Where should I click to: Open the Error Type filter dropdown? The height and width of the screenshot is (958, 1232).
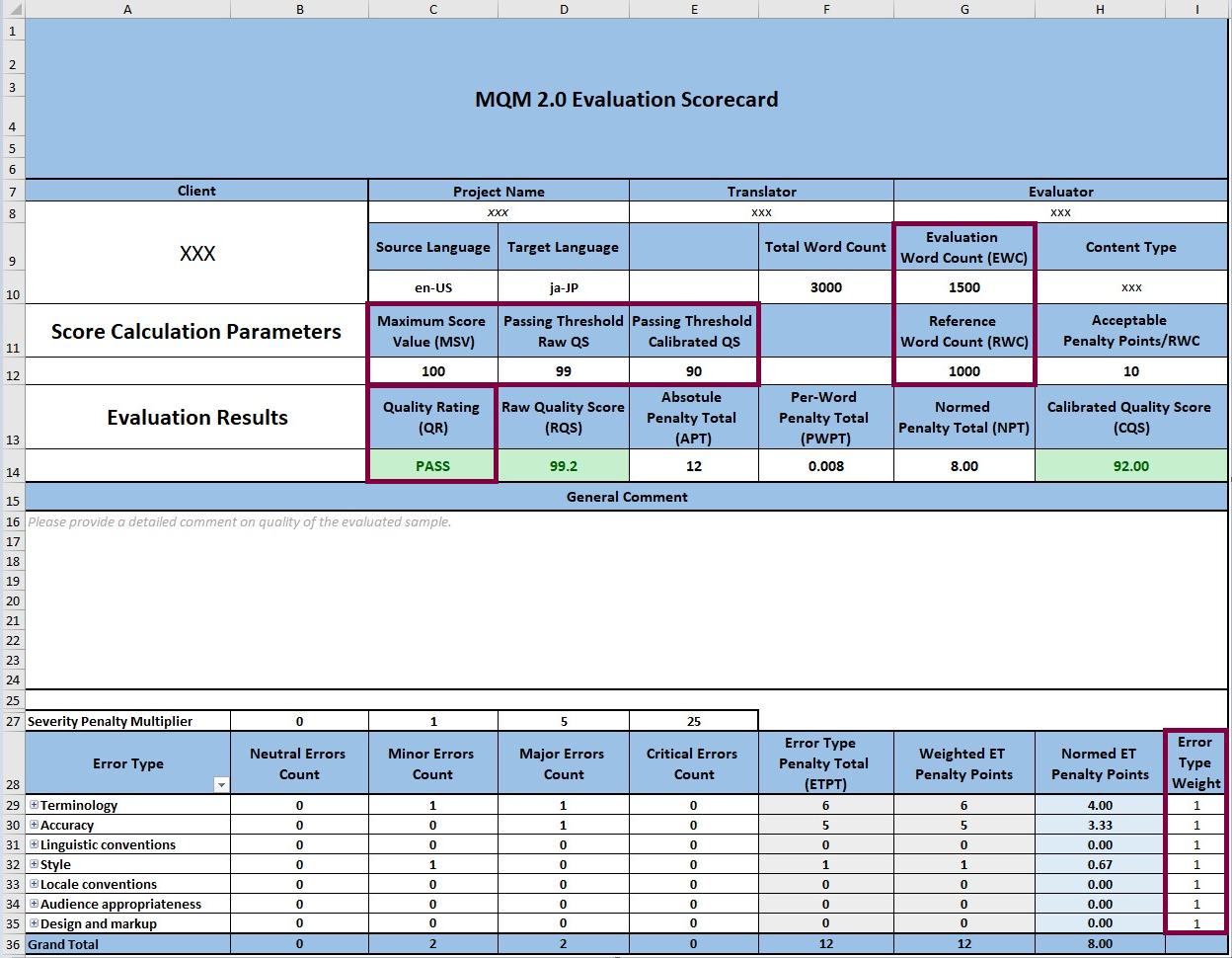221,785
